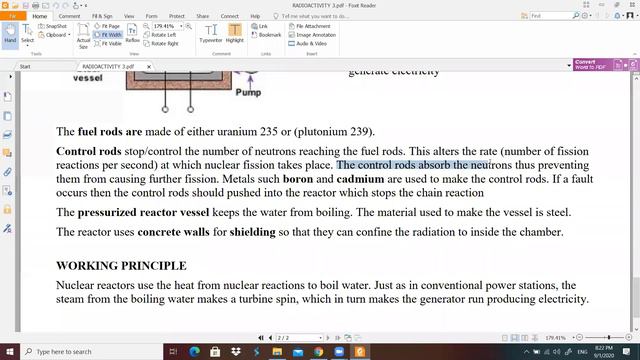Add a Bookmark

(266, 35)
